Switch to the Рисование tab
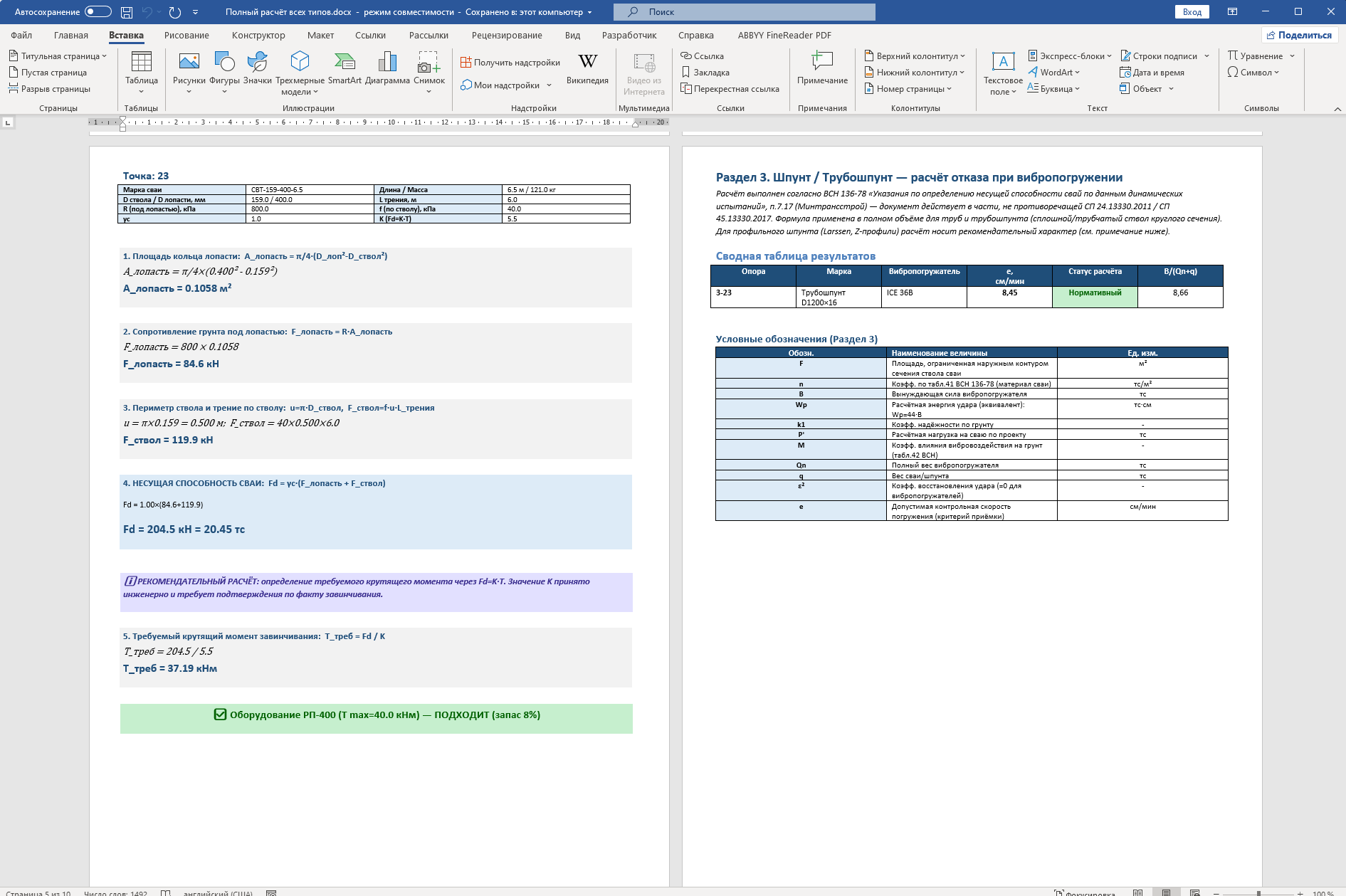The width and height of the screenshot is (1346, 896). click(186, 35)
